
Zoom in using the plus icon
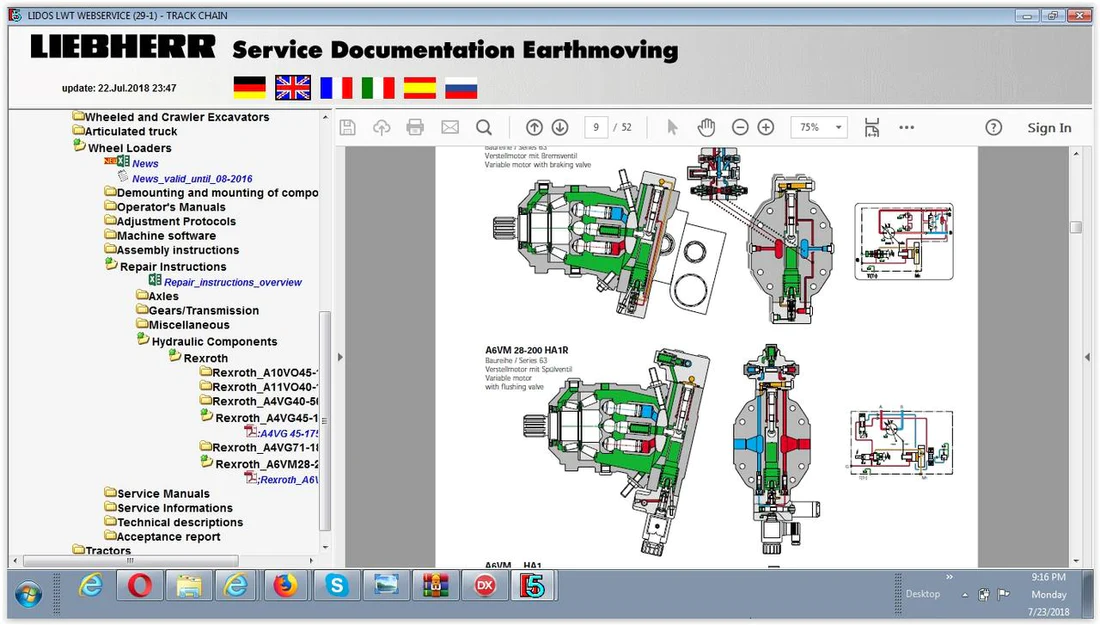coord(766,127)
